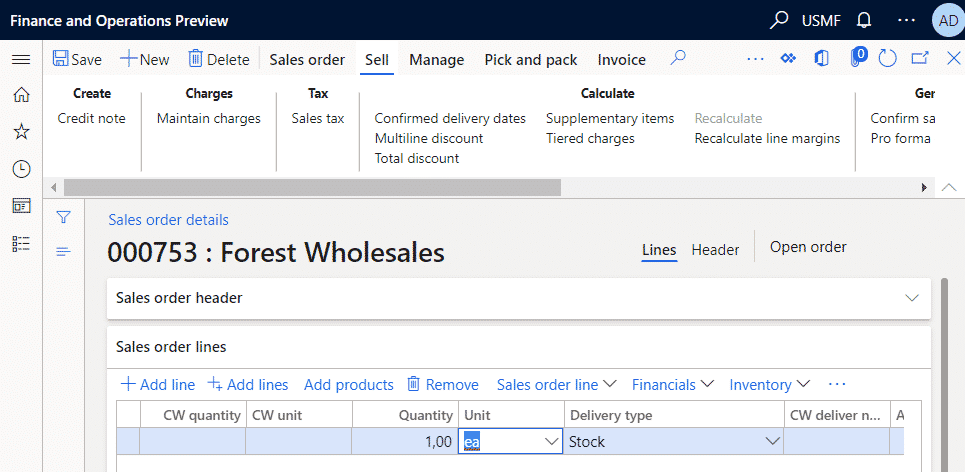
Task: Remove the selected order line
Action: click(x=442, y=385)
